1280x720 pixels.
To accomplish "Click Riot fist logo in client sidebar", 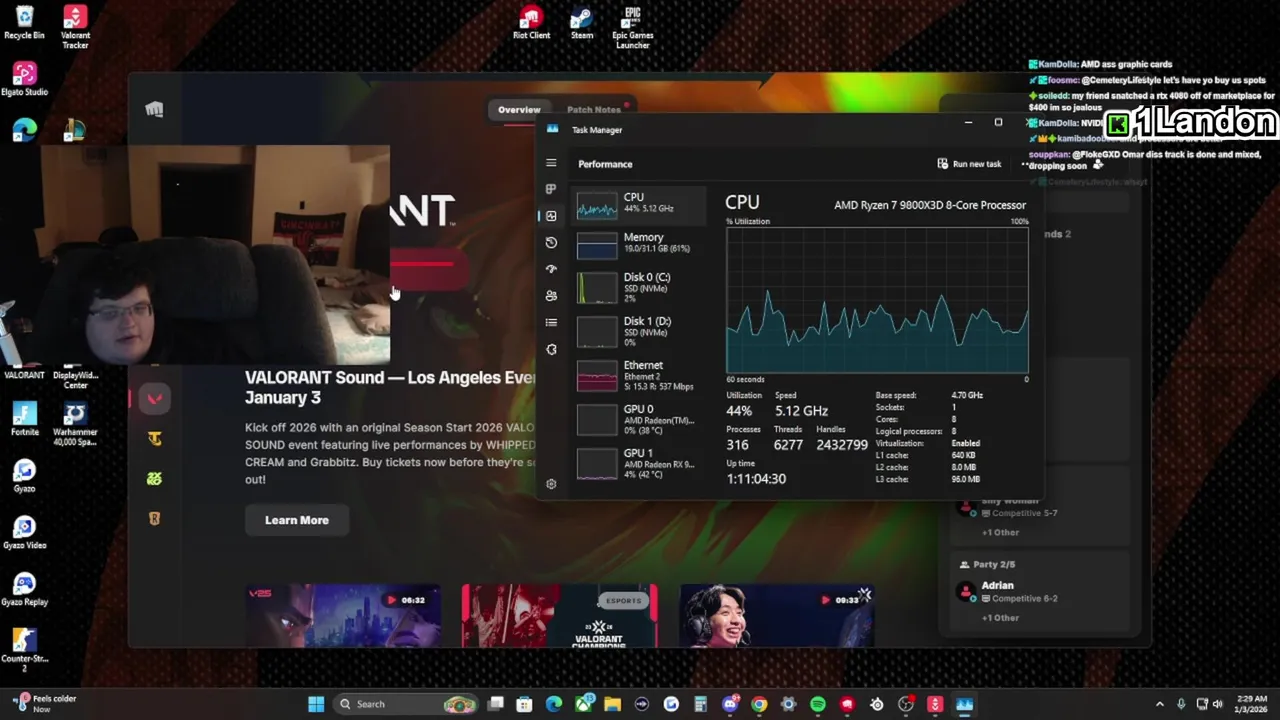I will click(154, 109).
